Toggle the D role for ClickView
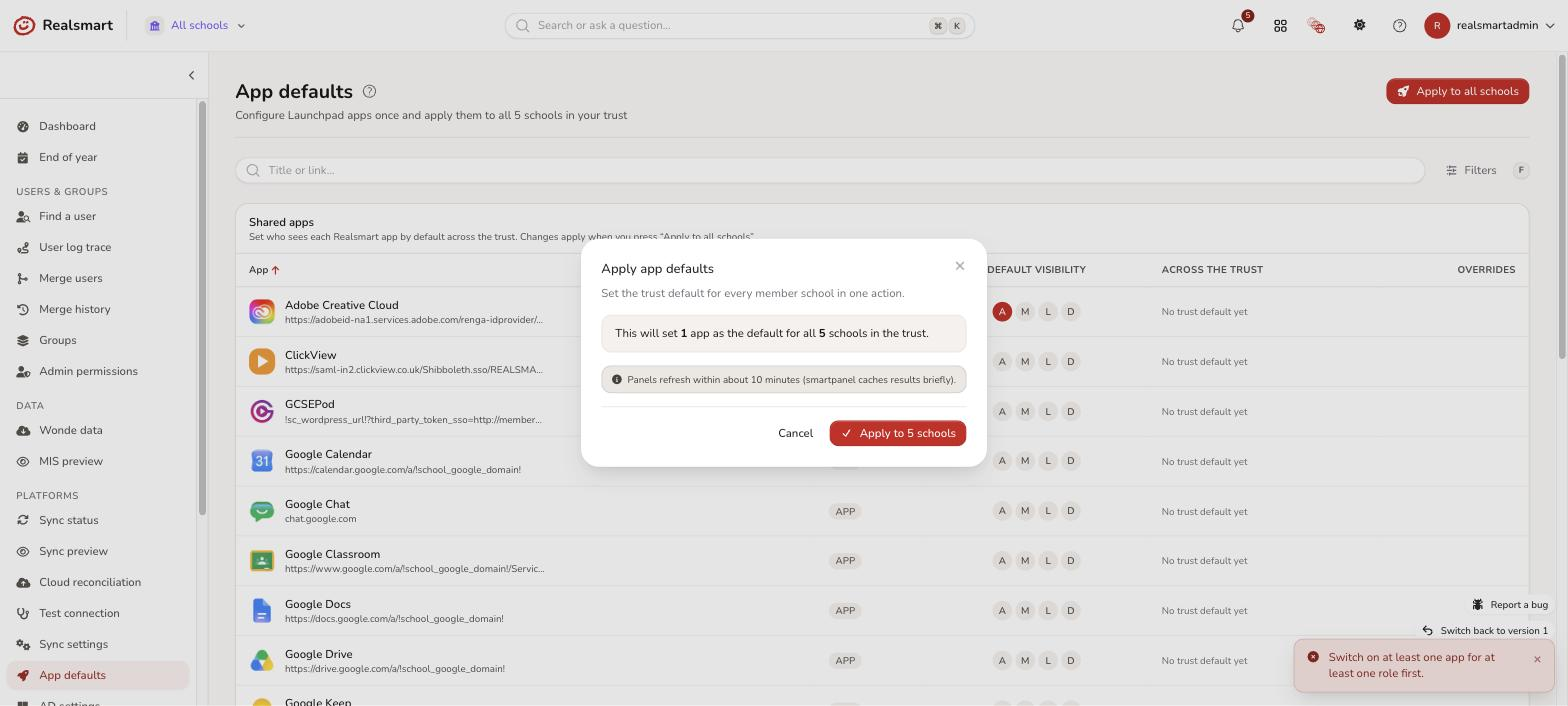This screenshot has width=1568, height=706. pyautogui.click(x=1071, y=361)
